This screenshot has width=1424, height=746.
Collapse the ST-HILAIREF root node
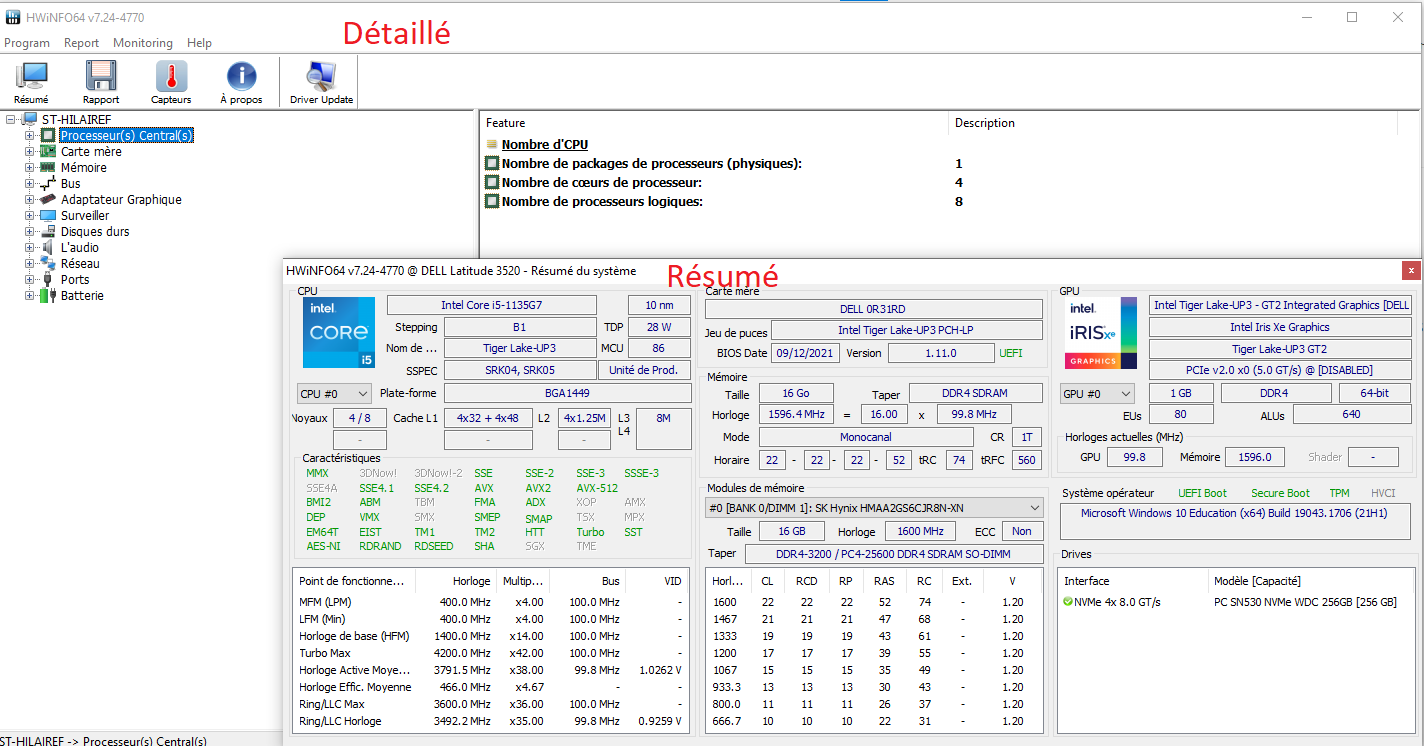point(11,120)
